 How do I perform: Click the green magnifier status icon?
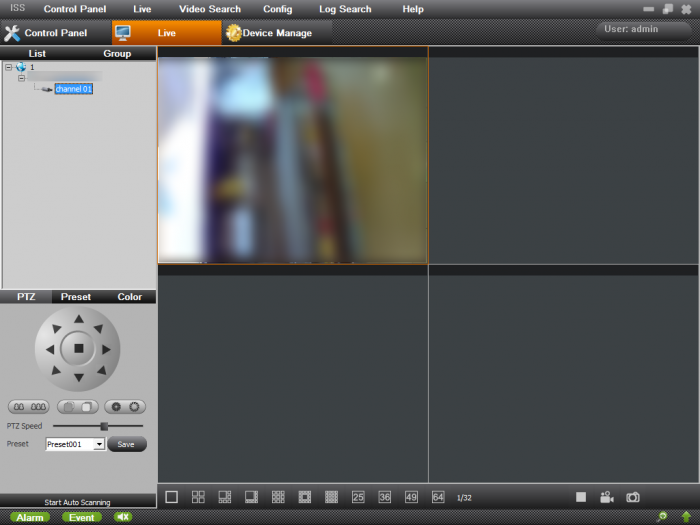click(x=662, y=517)
